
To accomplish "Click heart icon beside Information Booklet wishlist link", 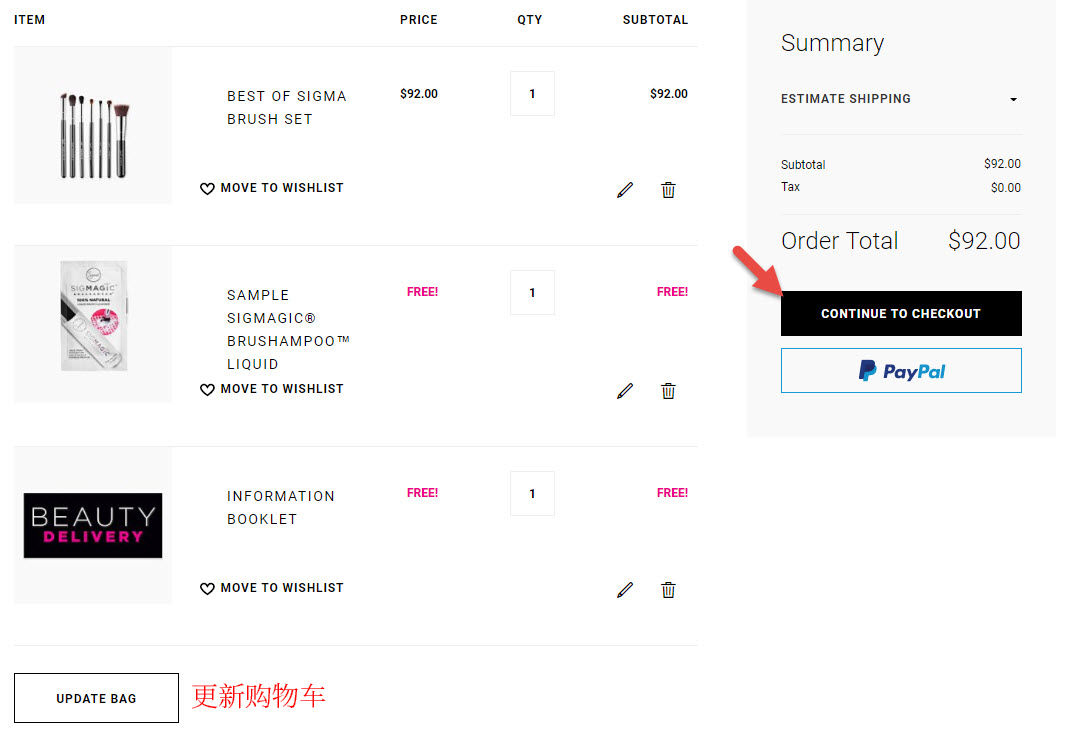I will click(x=207, y=589).
